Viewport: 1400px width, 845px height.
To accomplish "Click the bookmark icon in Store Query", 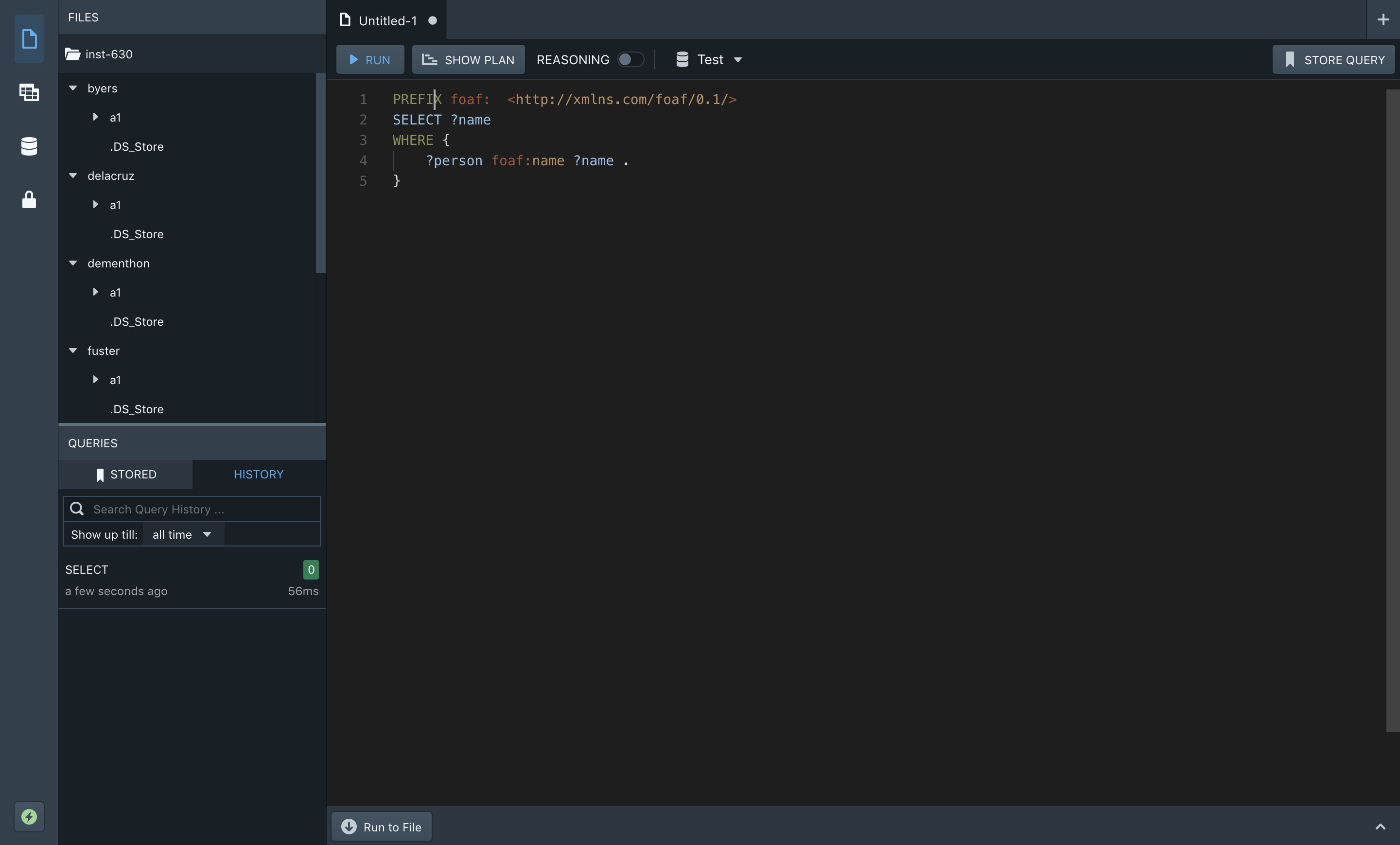I will (1290, 60).
